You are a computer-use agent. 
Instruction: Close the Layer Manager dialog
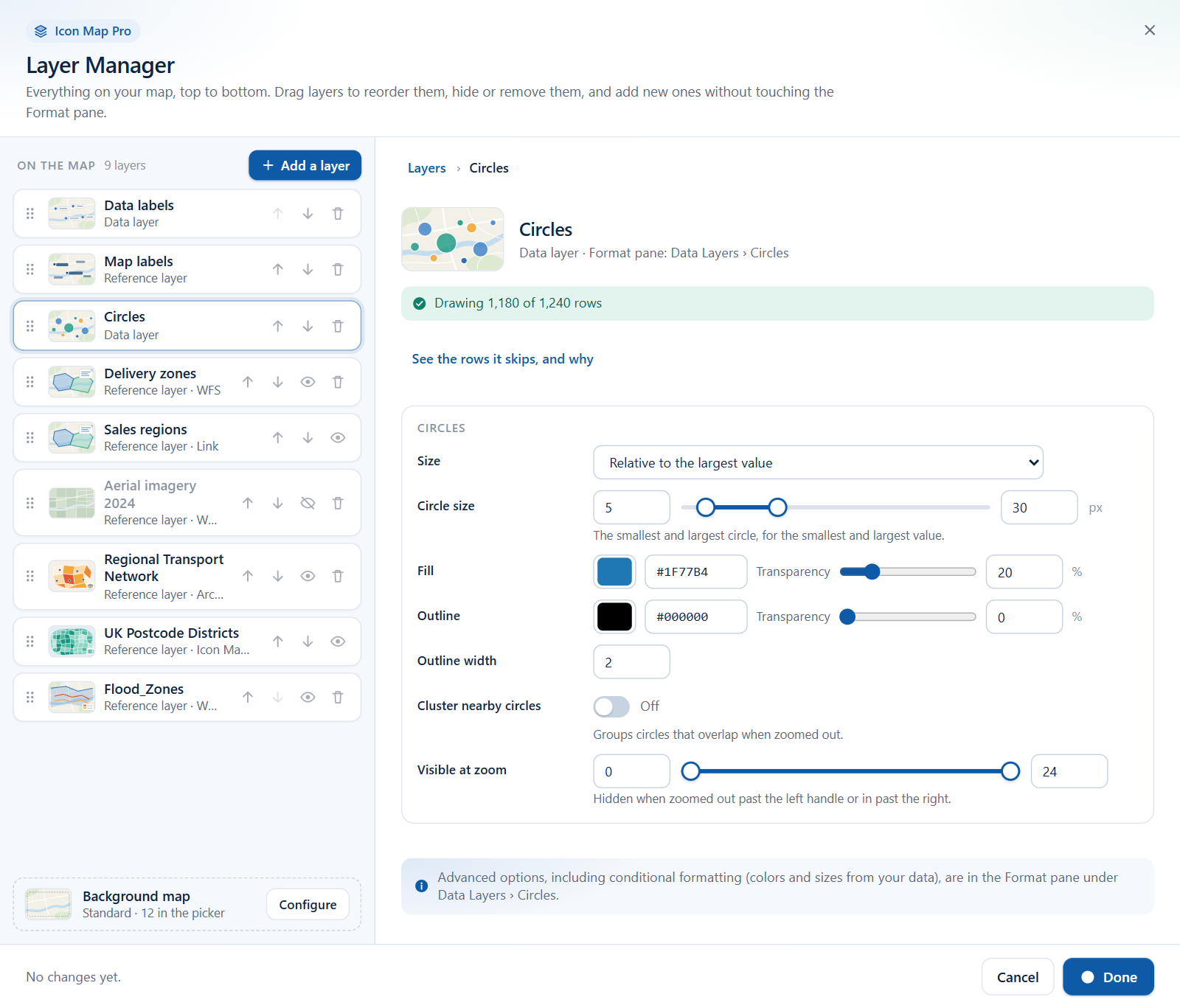pyautogui.click(x=1150, y=30)
